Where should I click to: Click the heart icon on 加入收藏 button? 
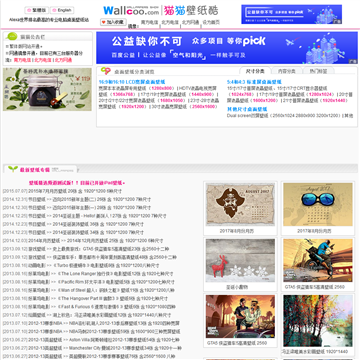click(x=104, y=22)
